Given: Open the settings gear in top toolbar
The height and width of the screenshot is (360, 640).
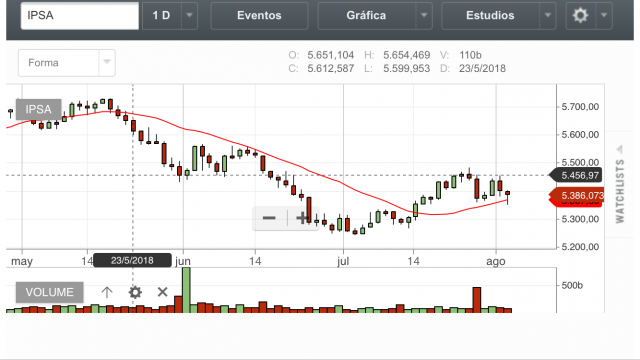Looking at the screenshot, I should coord(580,16).
